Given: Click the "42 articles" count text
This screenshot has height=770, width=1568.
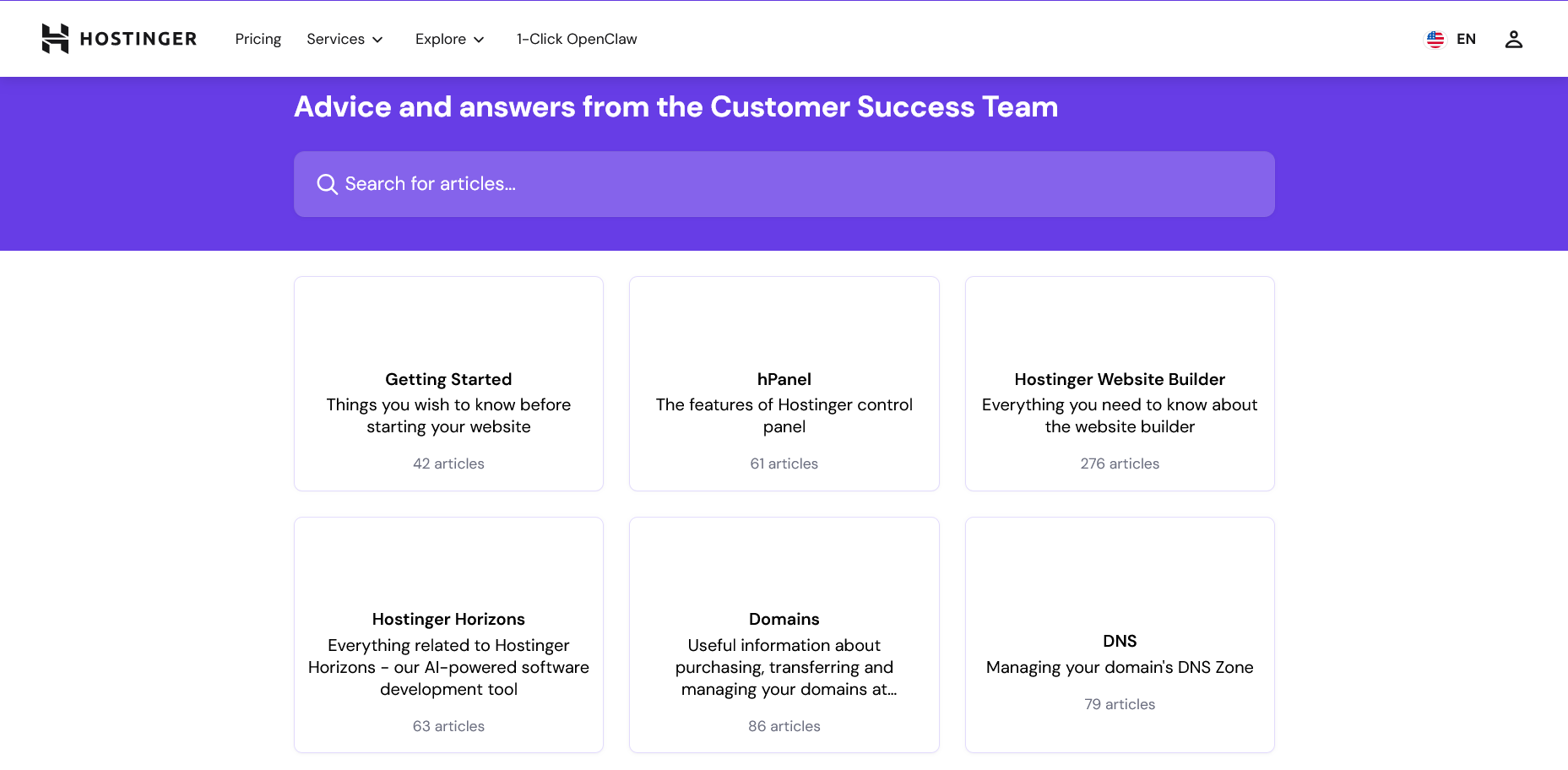Looking at the screenshot, I should click(x=448, y=464).
